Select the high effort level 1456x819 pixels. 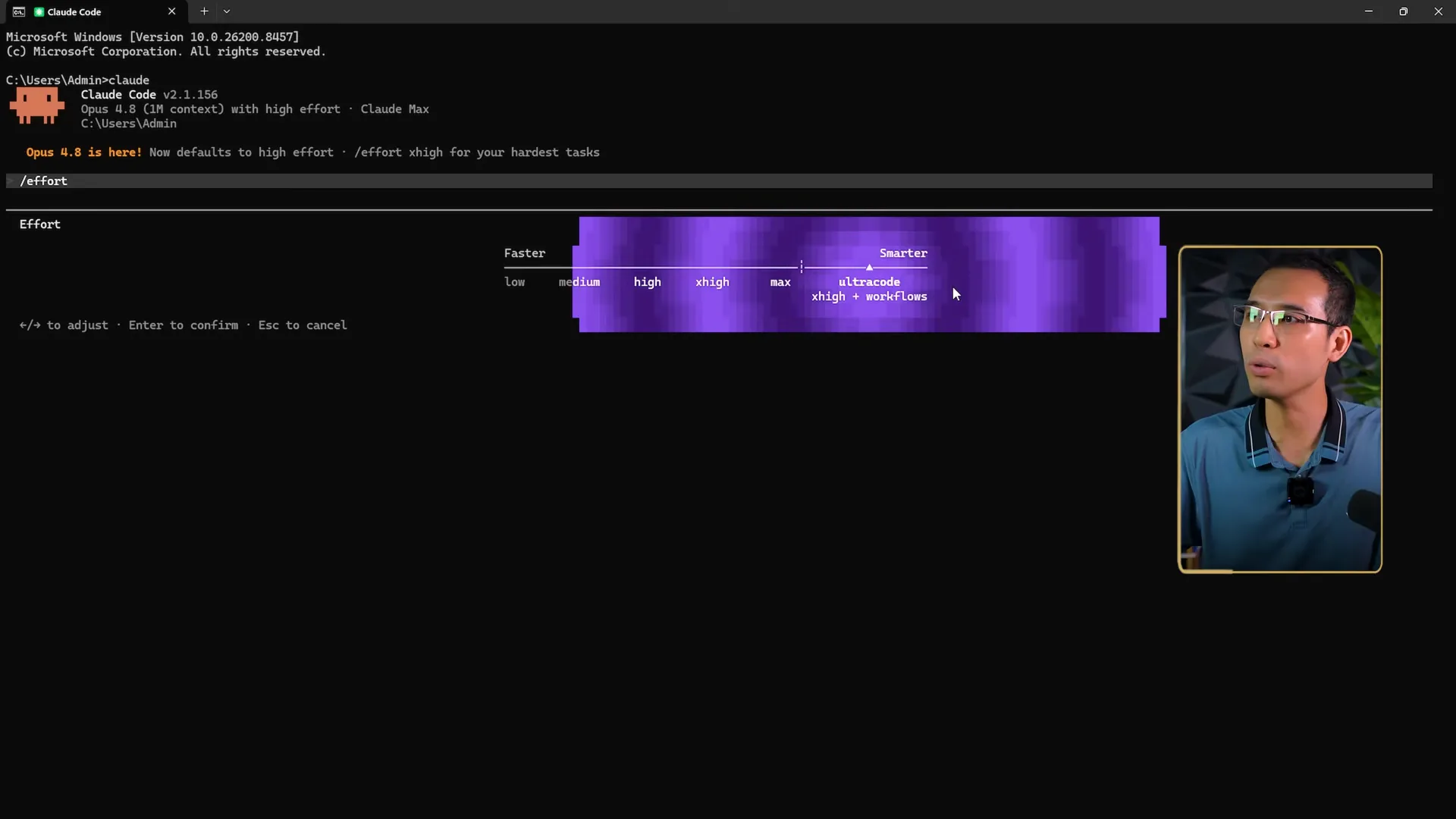point(647,282)
